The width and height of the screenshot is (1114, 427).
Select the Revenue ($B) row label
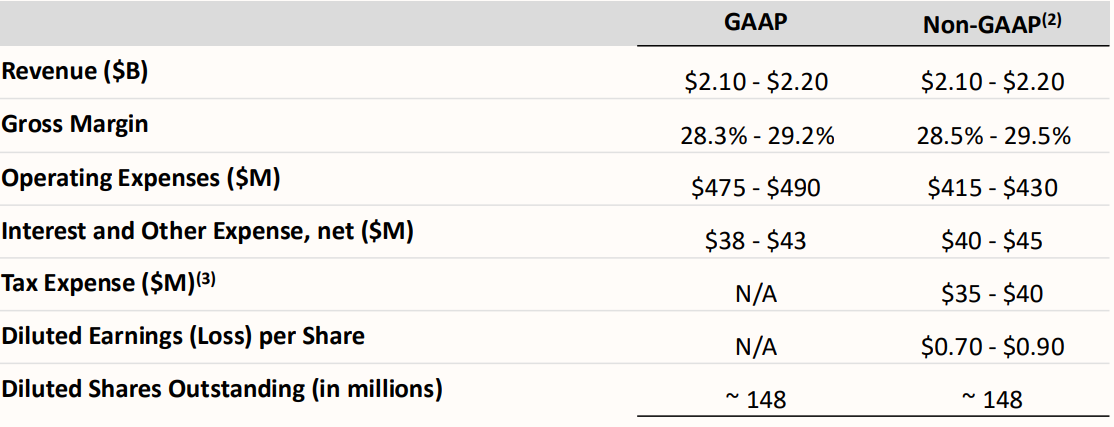(x=76, y=71)
